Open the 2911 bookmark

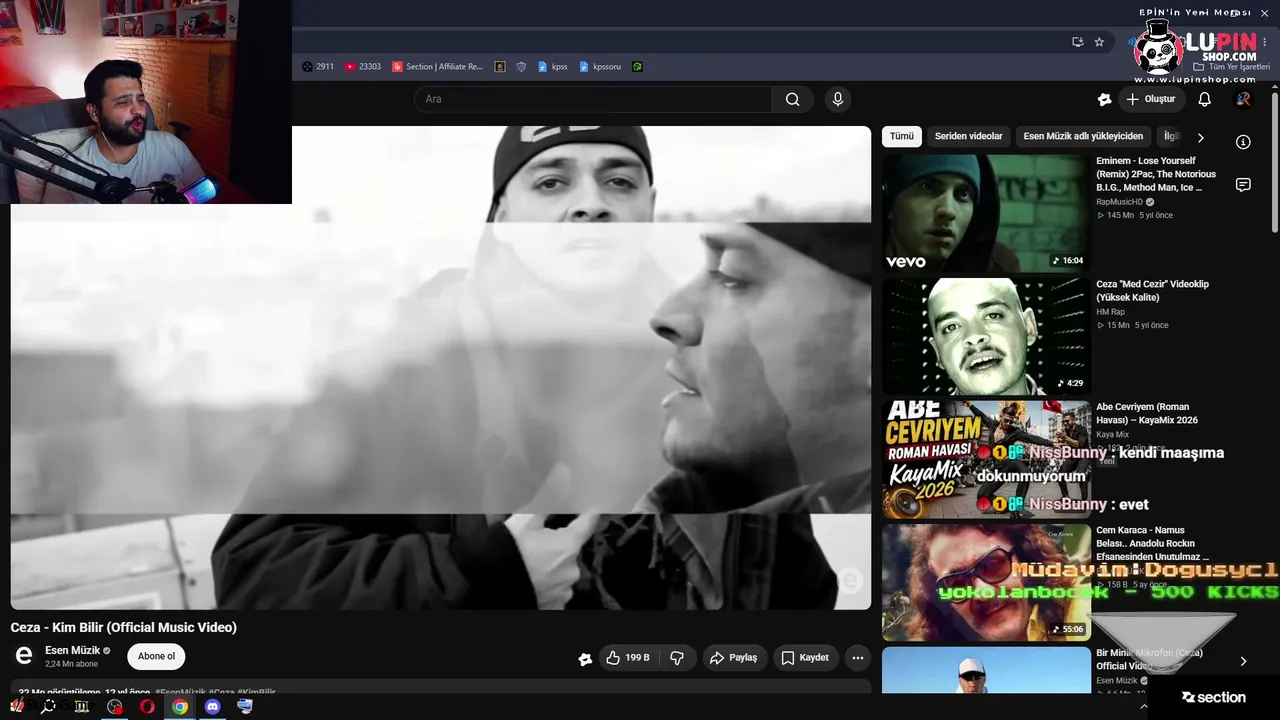[x=318, y=67]
